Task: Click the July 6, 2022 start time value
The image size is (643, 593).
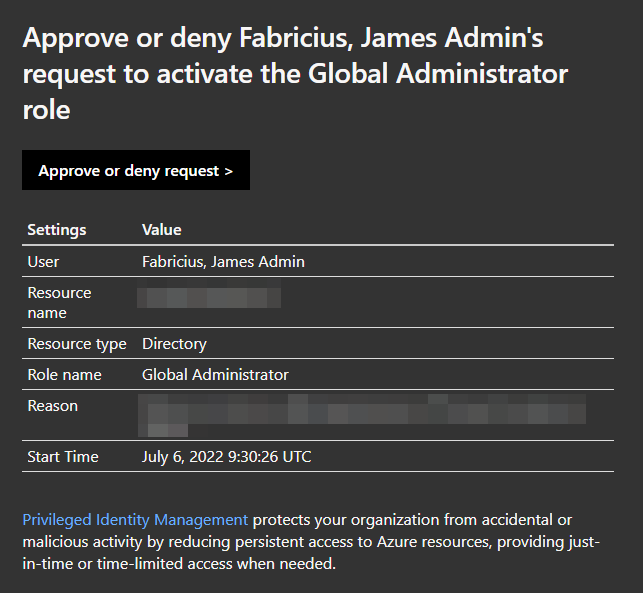Action: [x=226, y=457]
